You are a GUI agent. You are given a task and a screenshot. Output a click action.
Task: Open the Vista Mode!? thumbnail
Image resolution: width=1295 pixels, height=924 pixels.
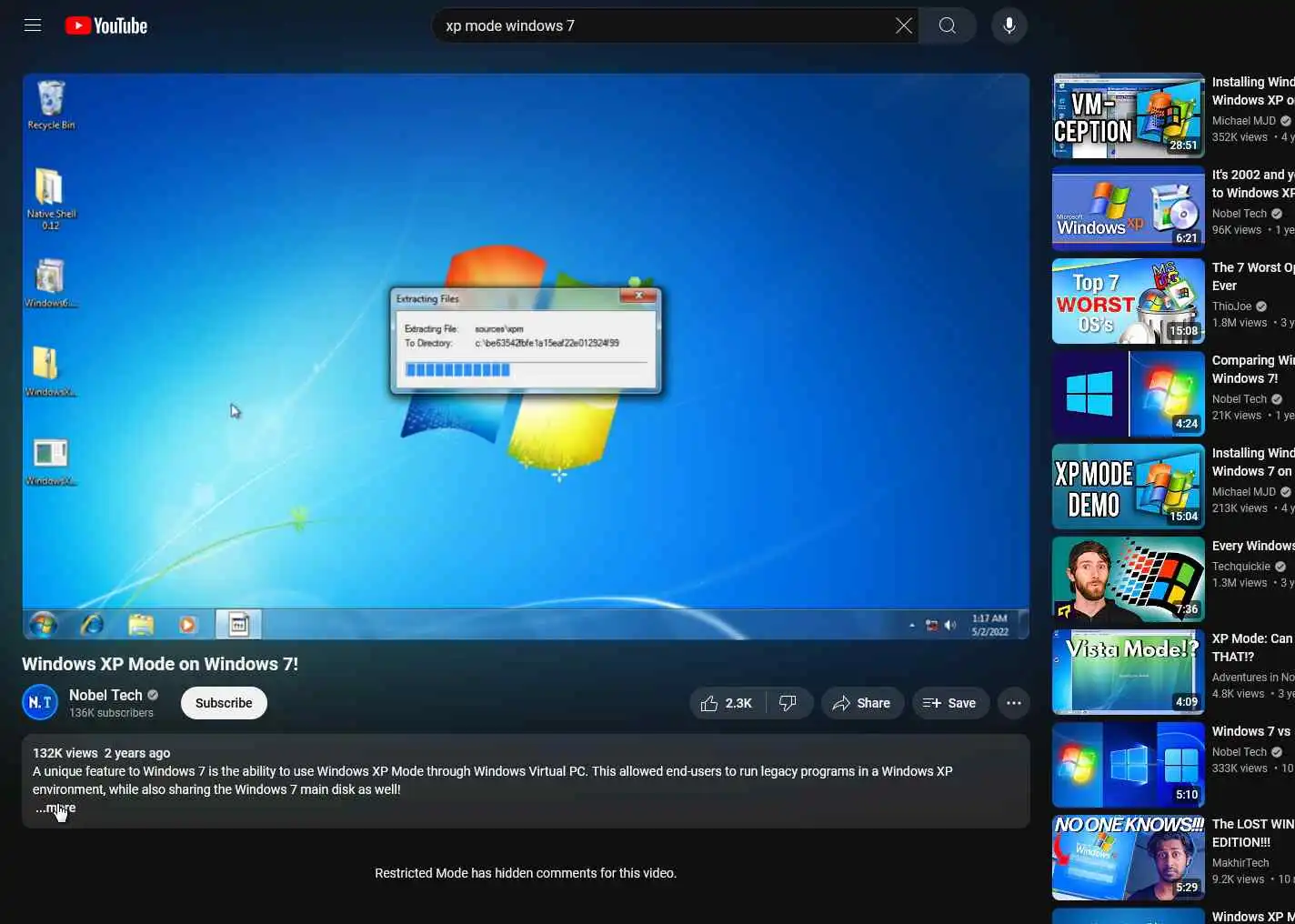(x=1128, y=672)
